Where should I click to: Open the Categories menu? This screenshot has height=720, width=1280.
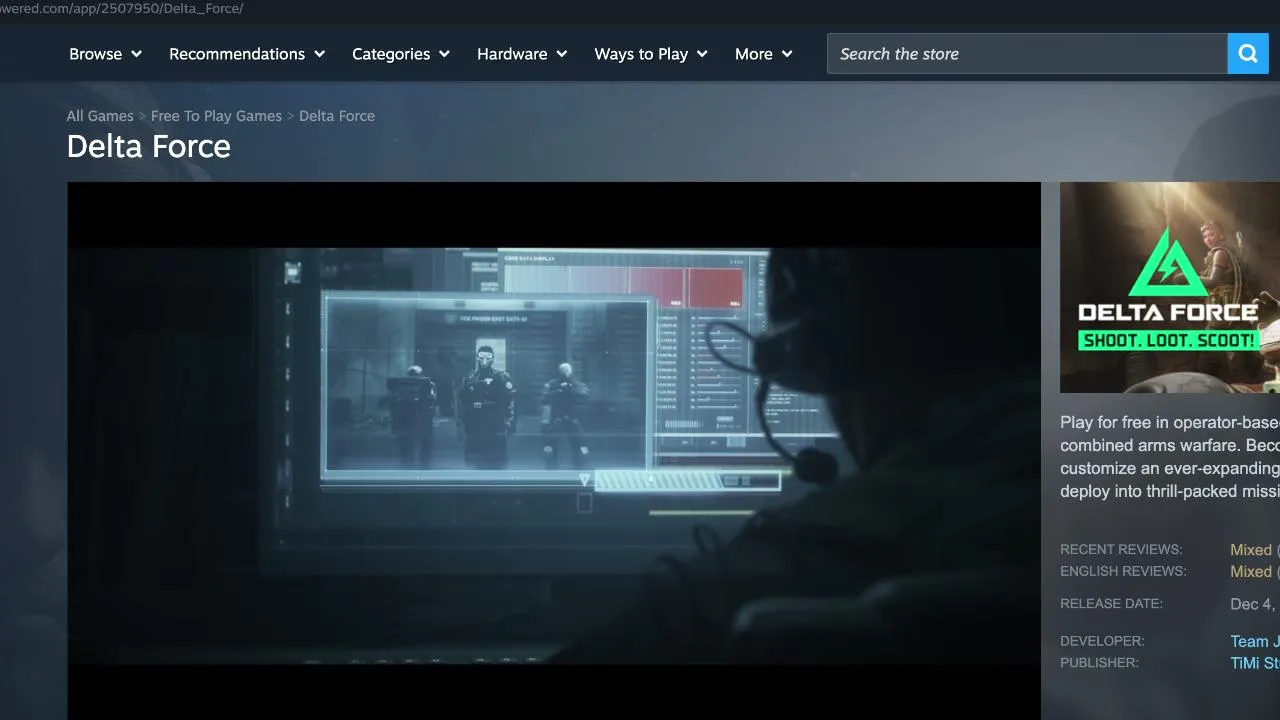(401, 54)
